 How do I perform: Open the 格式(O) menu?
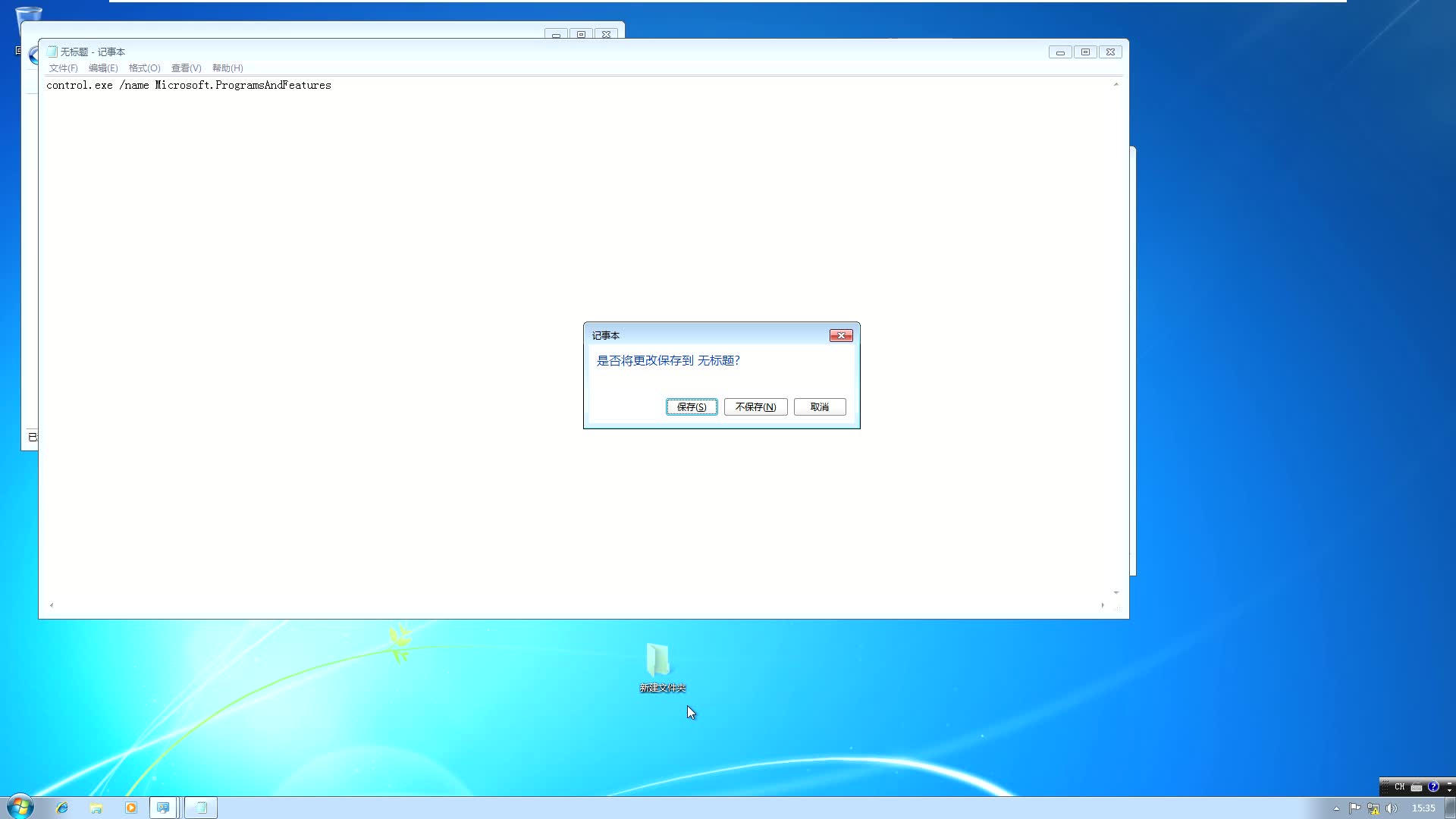145,68
